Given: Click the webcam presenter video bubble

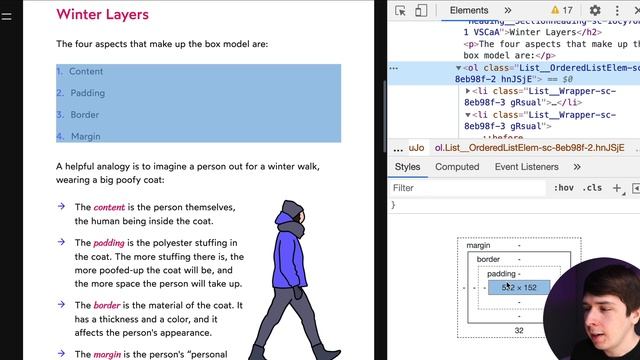Looking at the screenshot, I should (x=591, y=309).
